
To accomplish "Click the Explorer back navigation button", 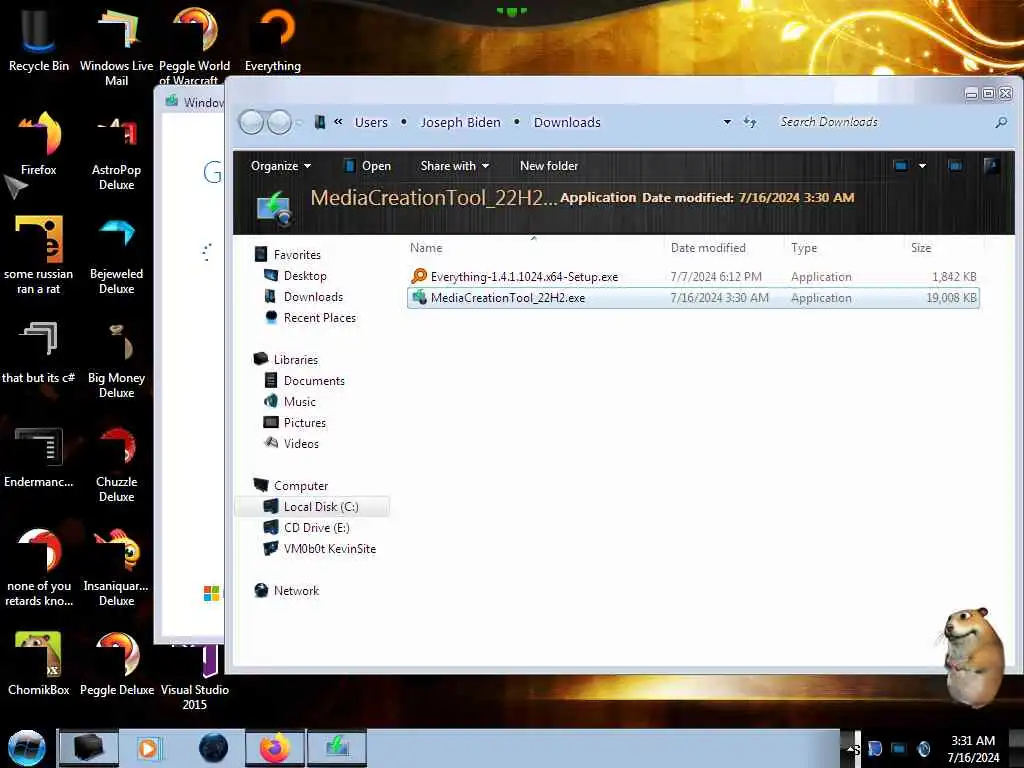I will (x=251, y=122).
